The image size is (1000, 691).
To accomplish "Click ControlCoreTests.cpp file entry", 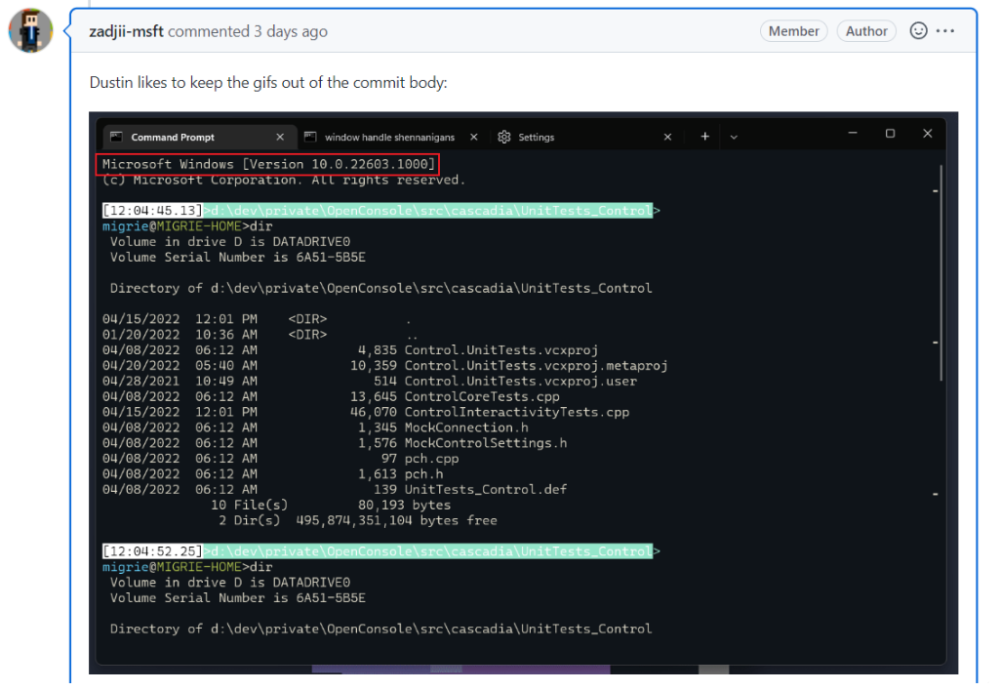I will [482, 397].
